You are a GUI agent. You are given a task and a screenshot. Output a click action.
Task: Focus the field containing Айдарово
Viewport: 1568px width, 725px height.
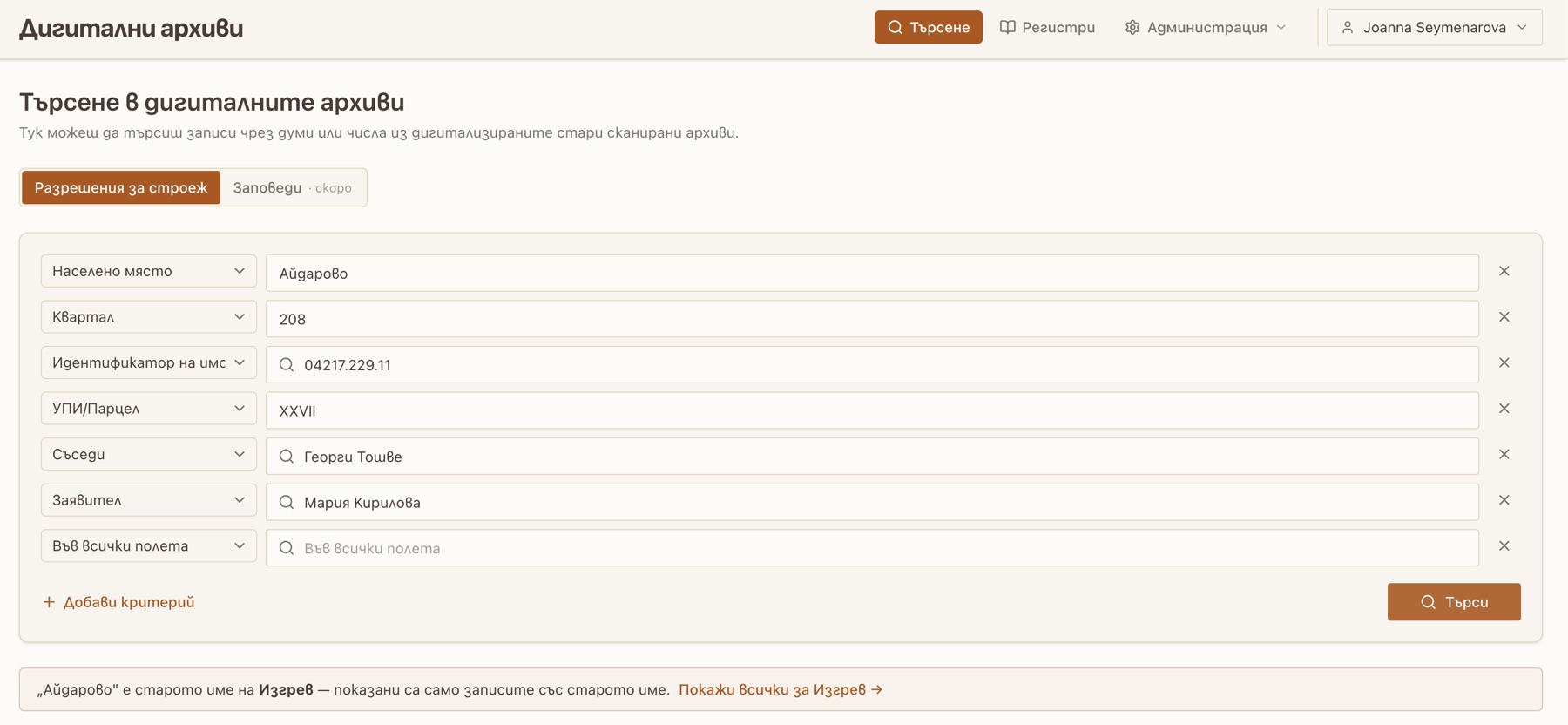click(x=872, y=273)
